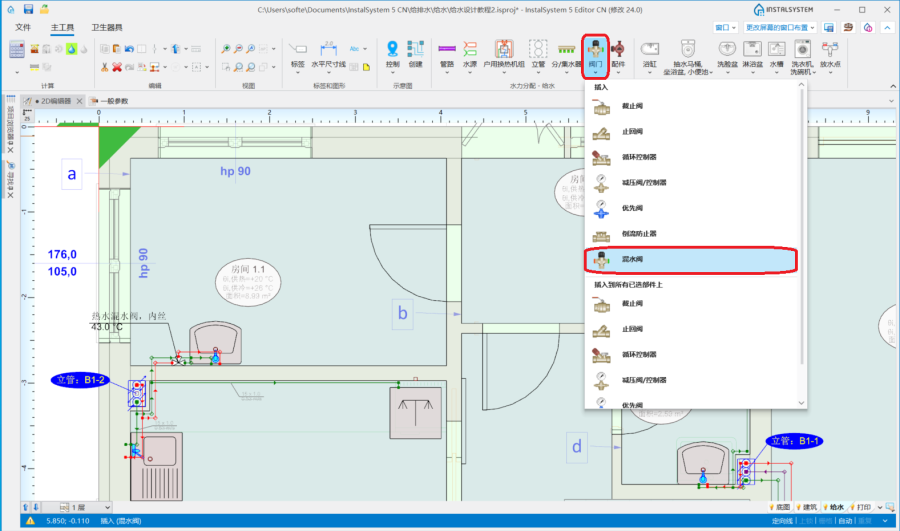The height and width of the screenshot is (531, 900).
Task: Select the sink (水槽) fixture
Action: click(777, 55)
